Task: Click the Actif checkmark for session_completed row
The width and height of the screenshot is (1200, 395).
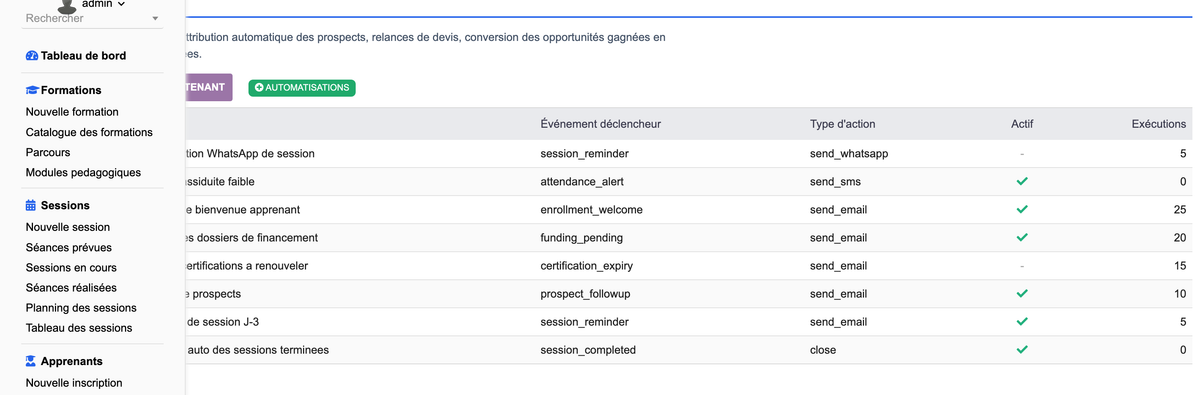Action: click(1022, 350)
